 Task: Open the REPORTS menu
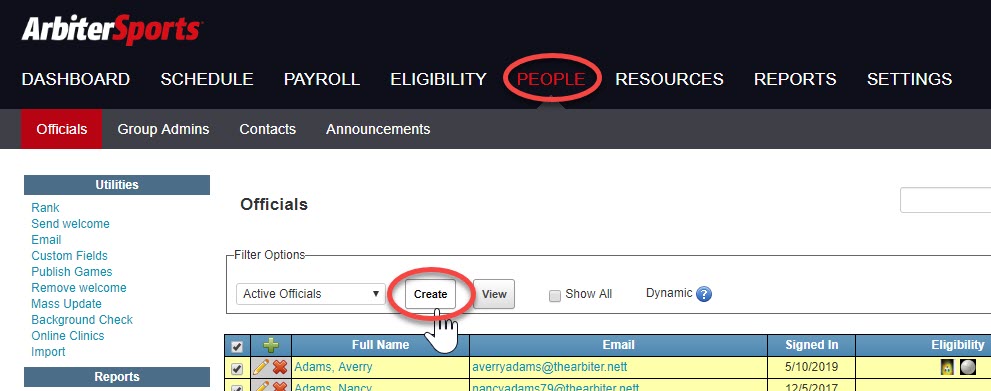[795, 79]
